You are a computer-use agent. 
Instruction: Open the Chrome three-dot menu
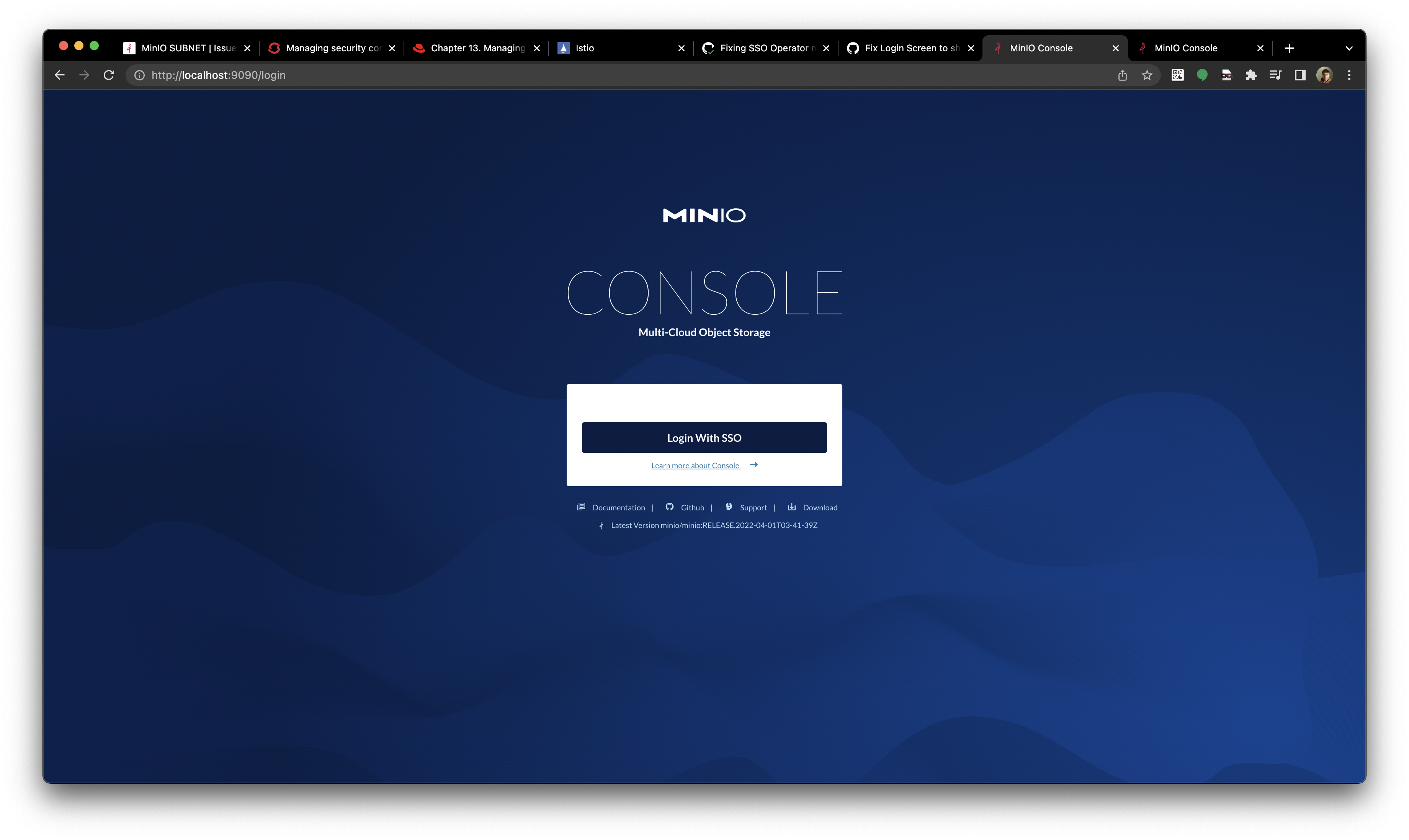click(1349, 75)
